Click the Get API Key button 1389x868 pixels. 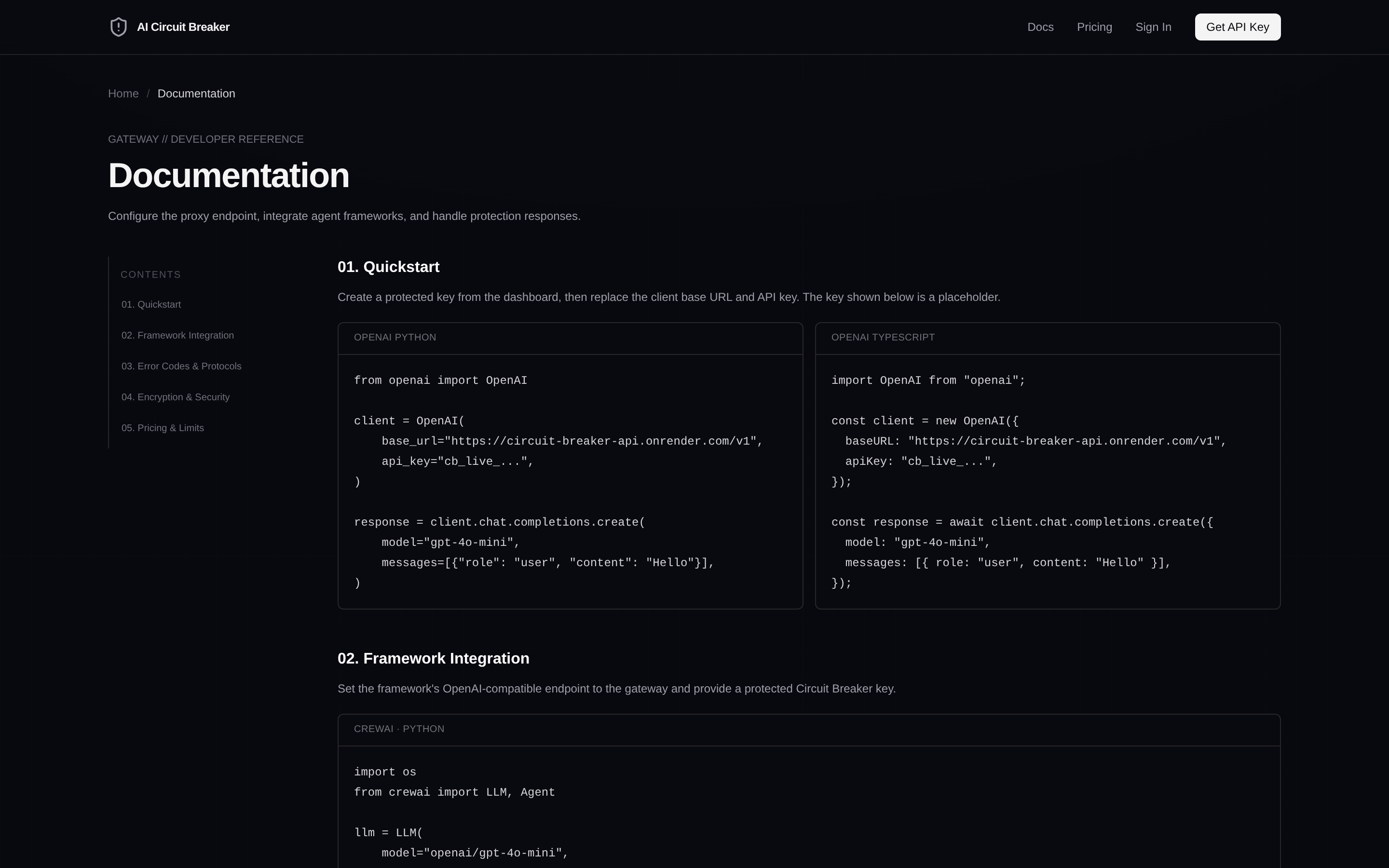tap(1238, 27)
